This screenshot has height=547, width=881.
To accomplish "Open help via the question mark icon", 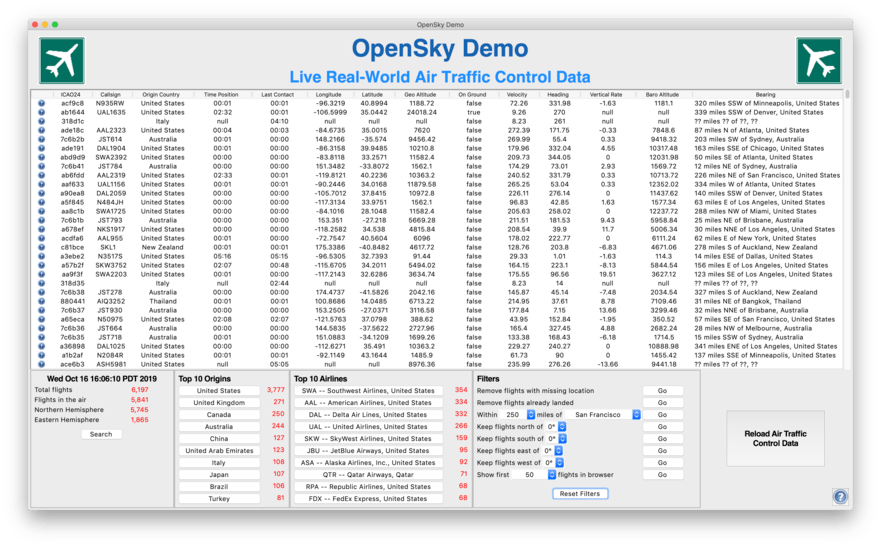I will (x=840, y=496).
